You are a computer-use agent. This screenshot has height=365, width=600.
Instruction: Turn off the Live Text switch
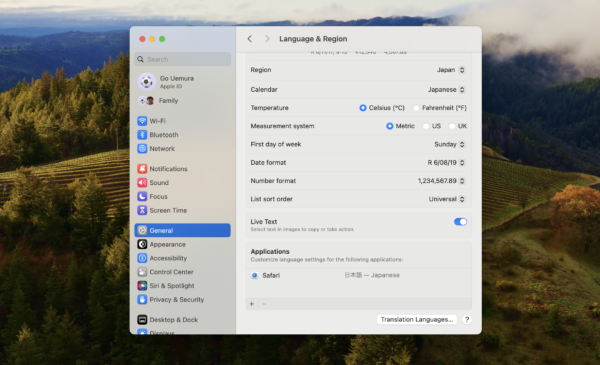[460, 222]
